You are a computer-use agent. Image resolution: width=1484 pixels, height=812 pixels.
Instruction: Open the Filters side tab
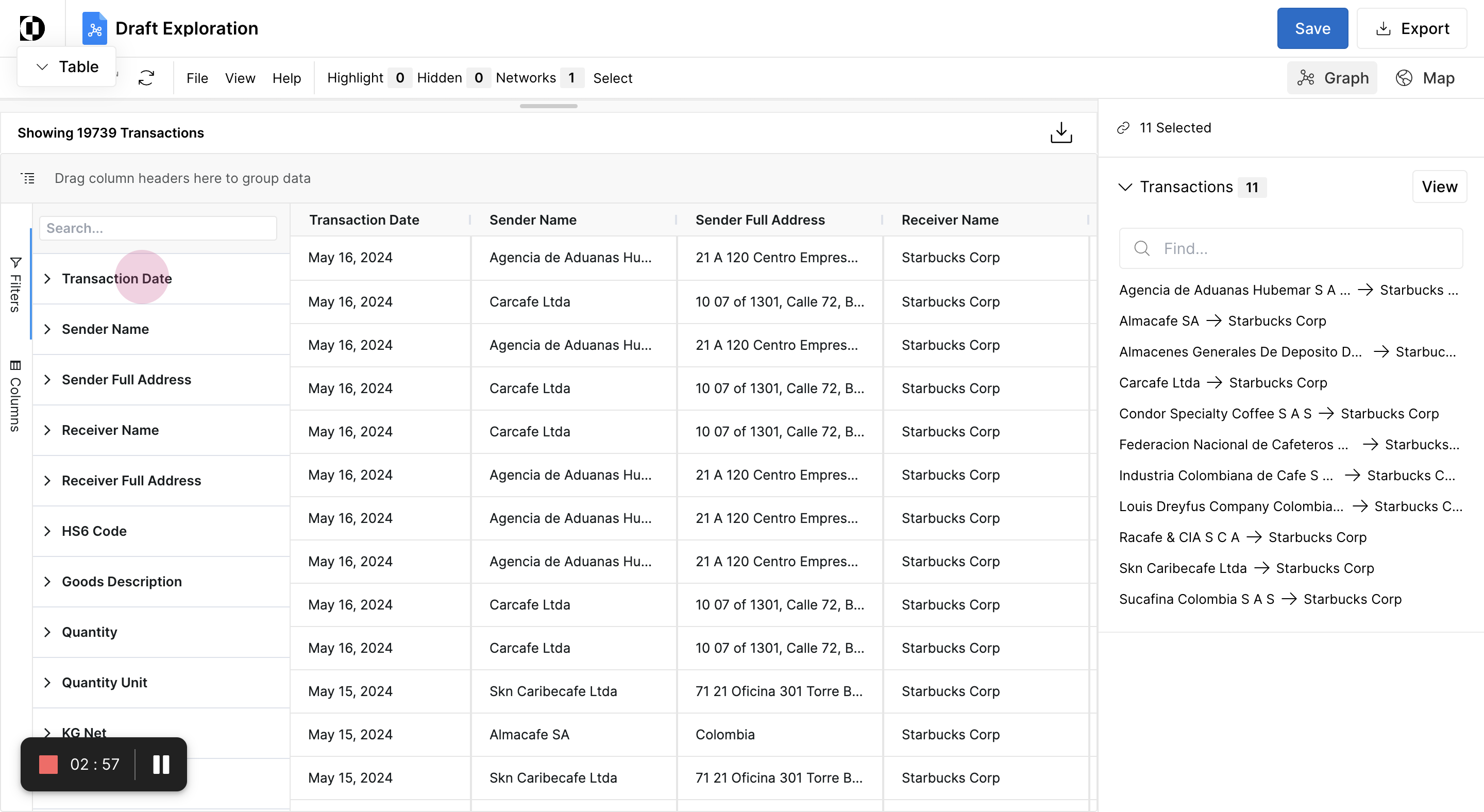click(15, 285)
